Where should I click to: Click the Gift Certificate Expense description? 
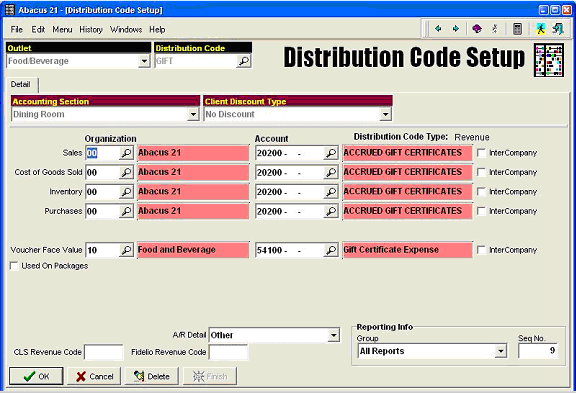tap(407, 250)
